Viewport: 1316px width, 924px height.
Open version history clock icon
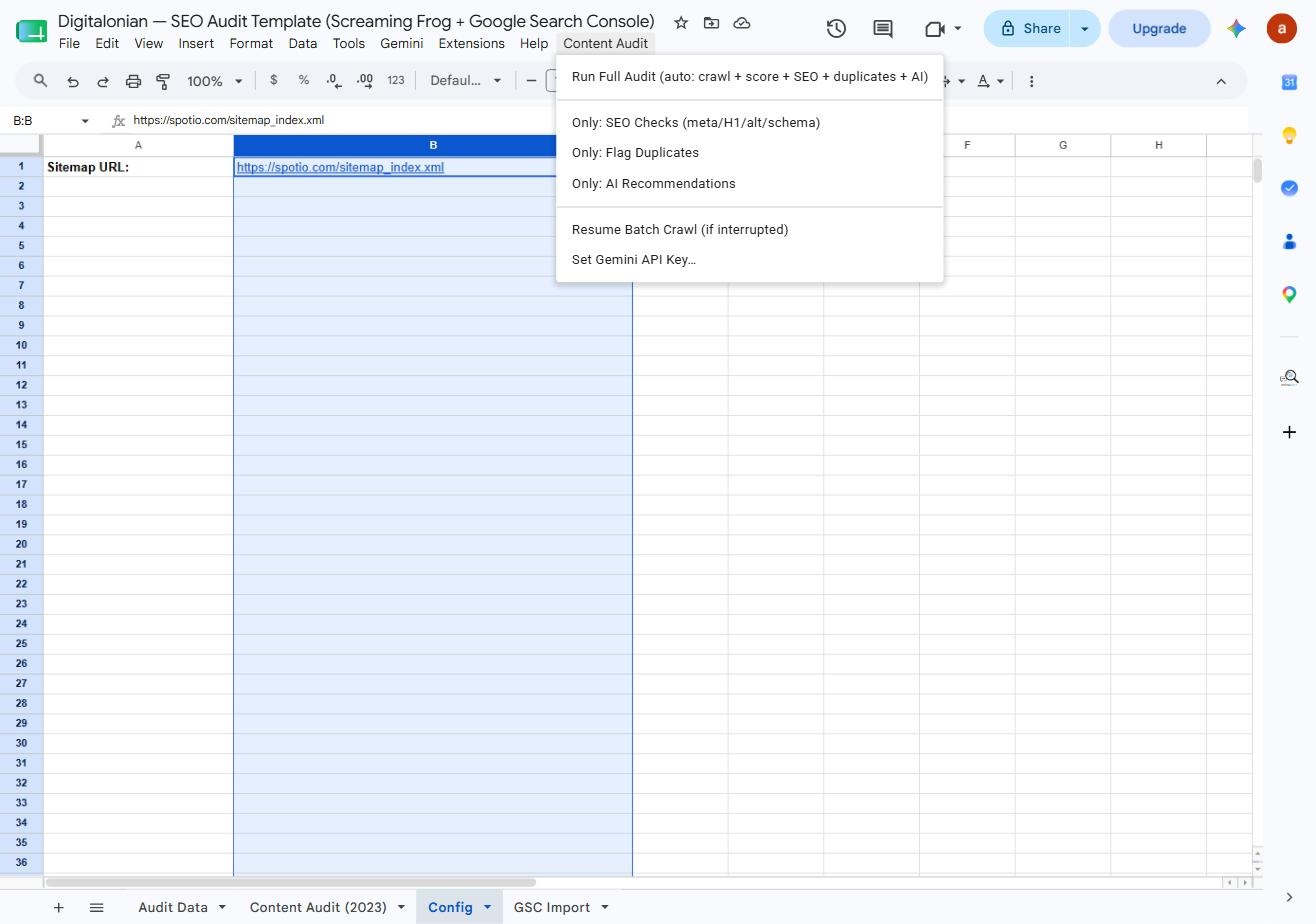pos(836,29)
